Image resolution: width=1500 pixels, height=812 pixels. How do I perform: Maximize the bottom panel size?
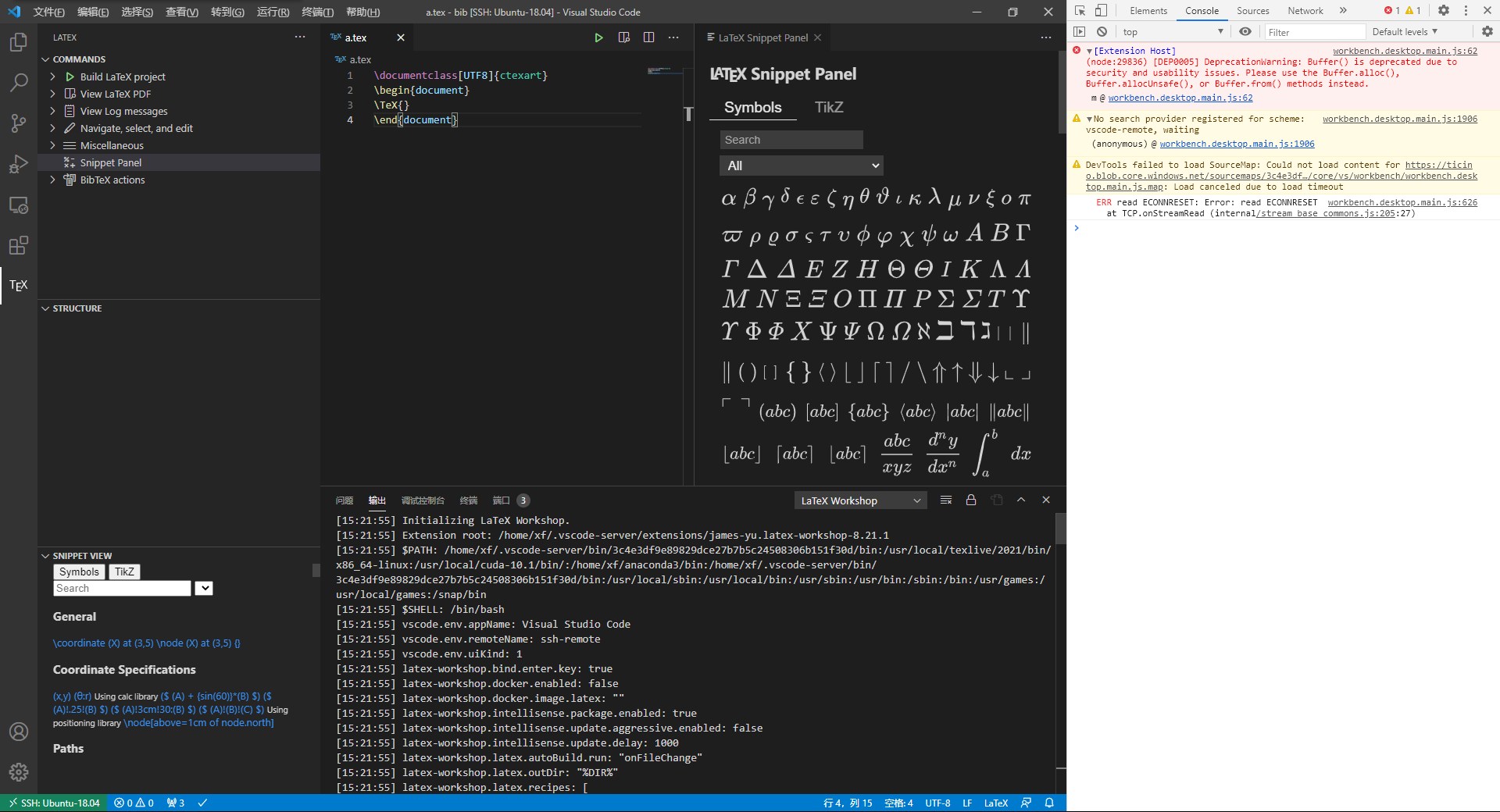[x=1021, y=500]
